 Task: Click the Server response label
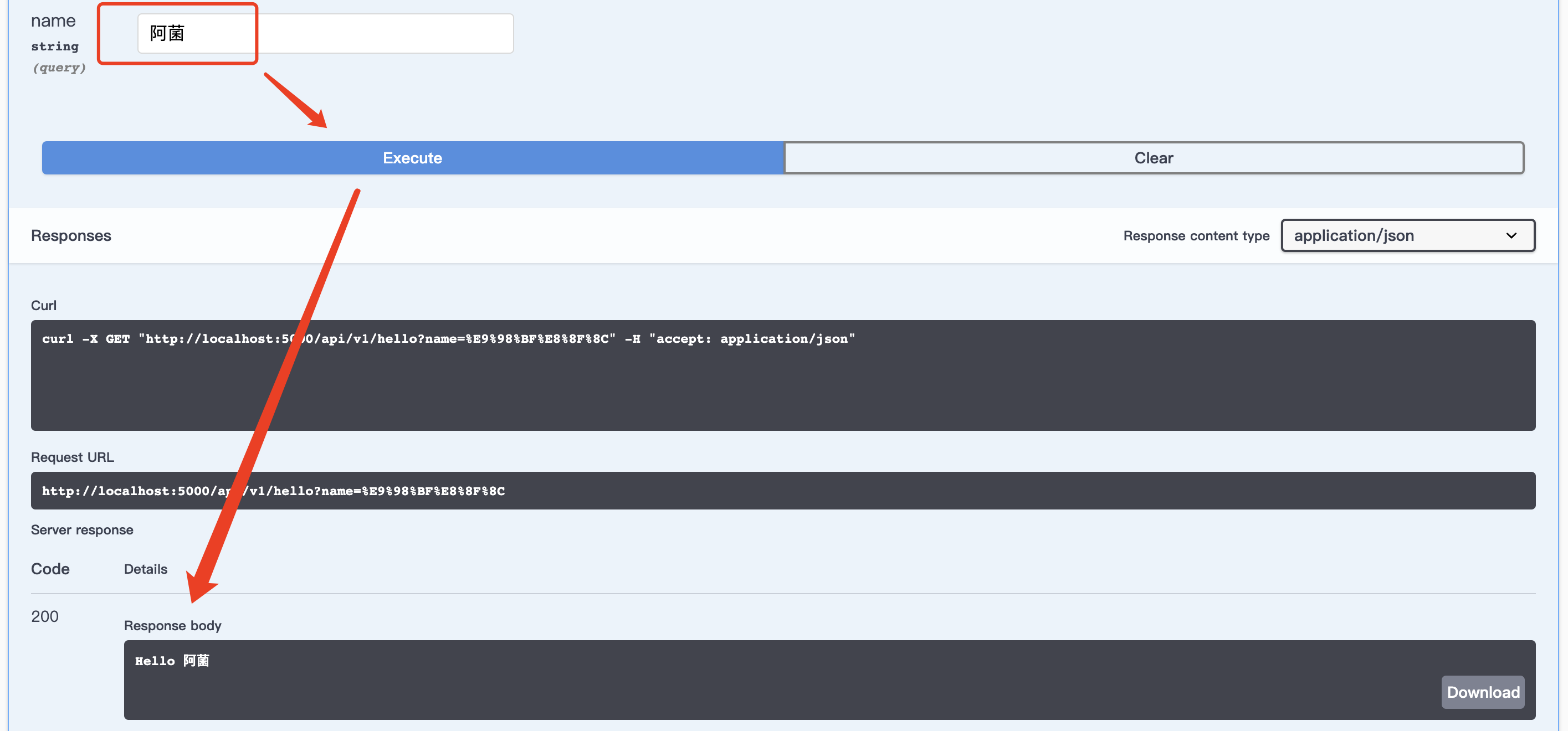[x=82, y=530]
